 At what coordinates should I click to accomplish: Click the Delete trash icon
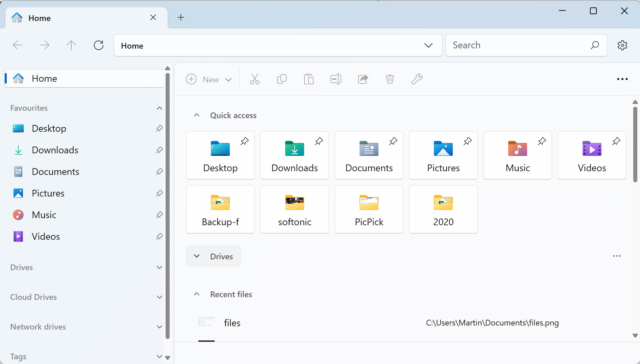click(390, 79)
